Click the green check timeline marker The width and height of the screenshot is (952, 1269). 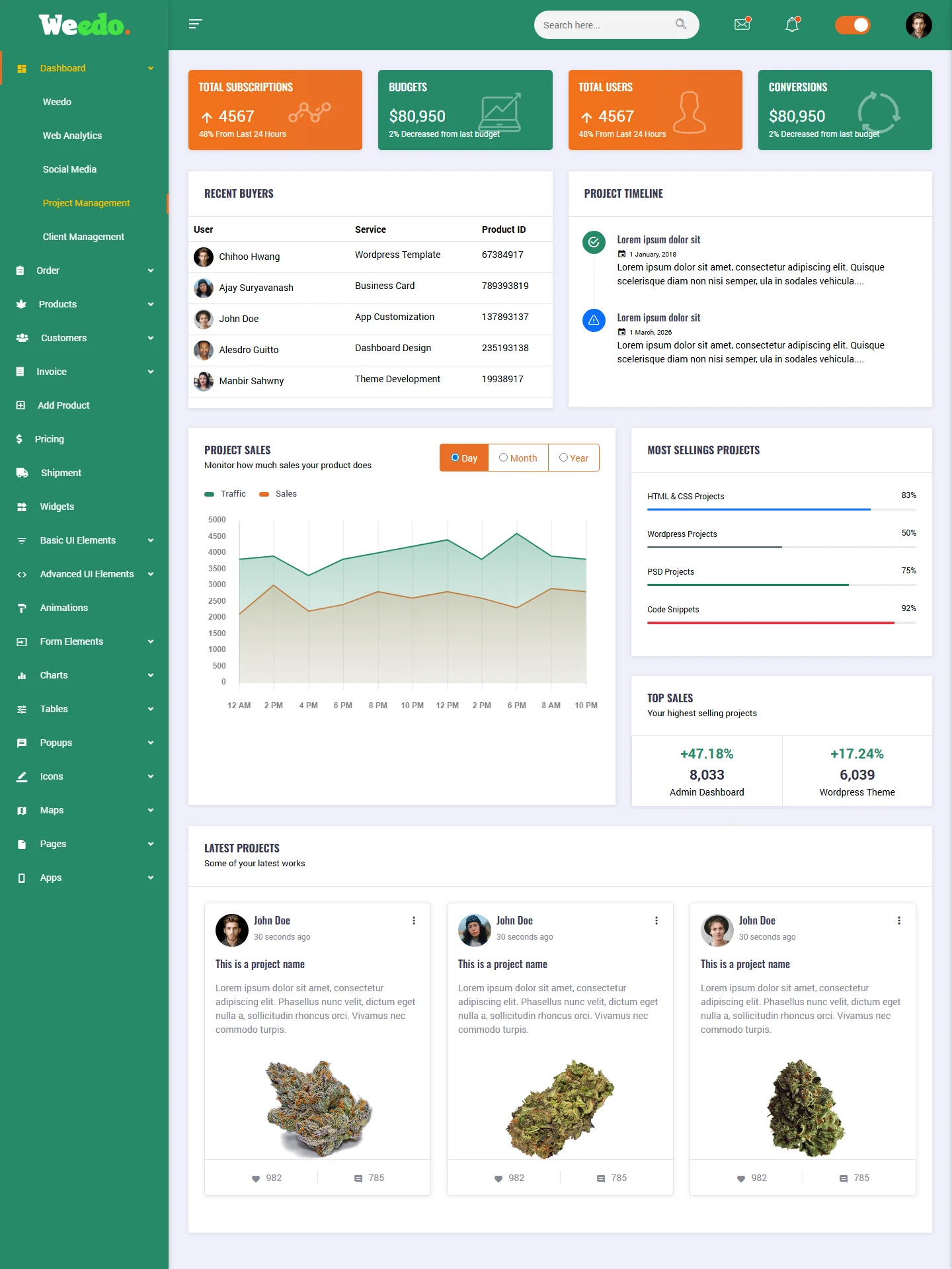[x=594, y=242]
